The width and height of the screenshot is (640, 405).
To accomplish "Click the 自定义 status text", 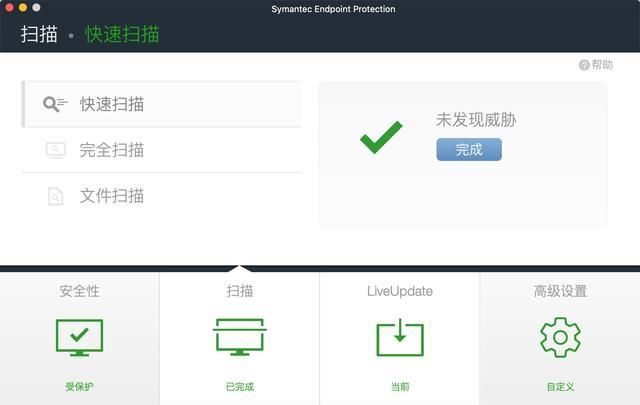I will click(560, 387).
